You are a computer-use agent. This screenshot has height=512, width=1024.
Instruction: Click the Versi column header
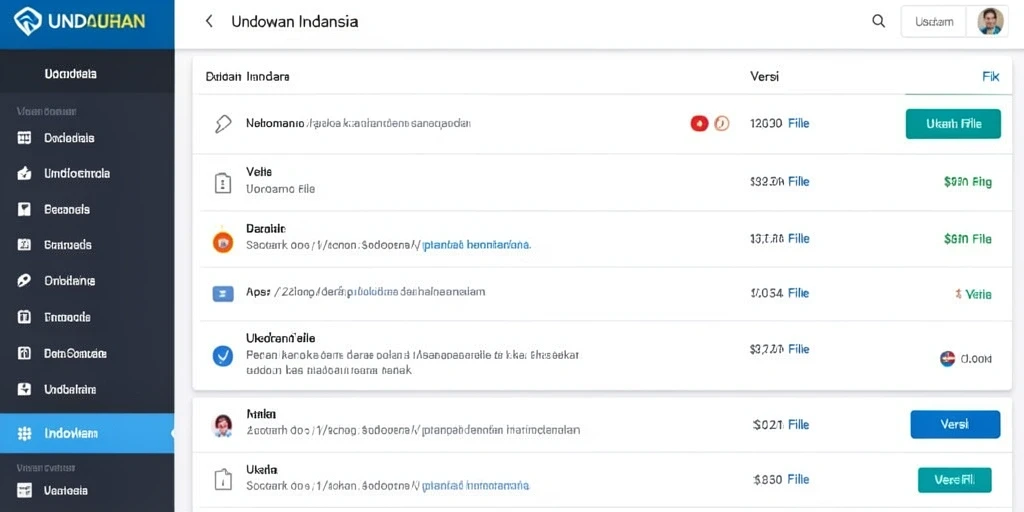tap(764, 76)
